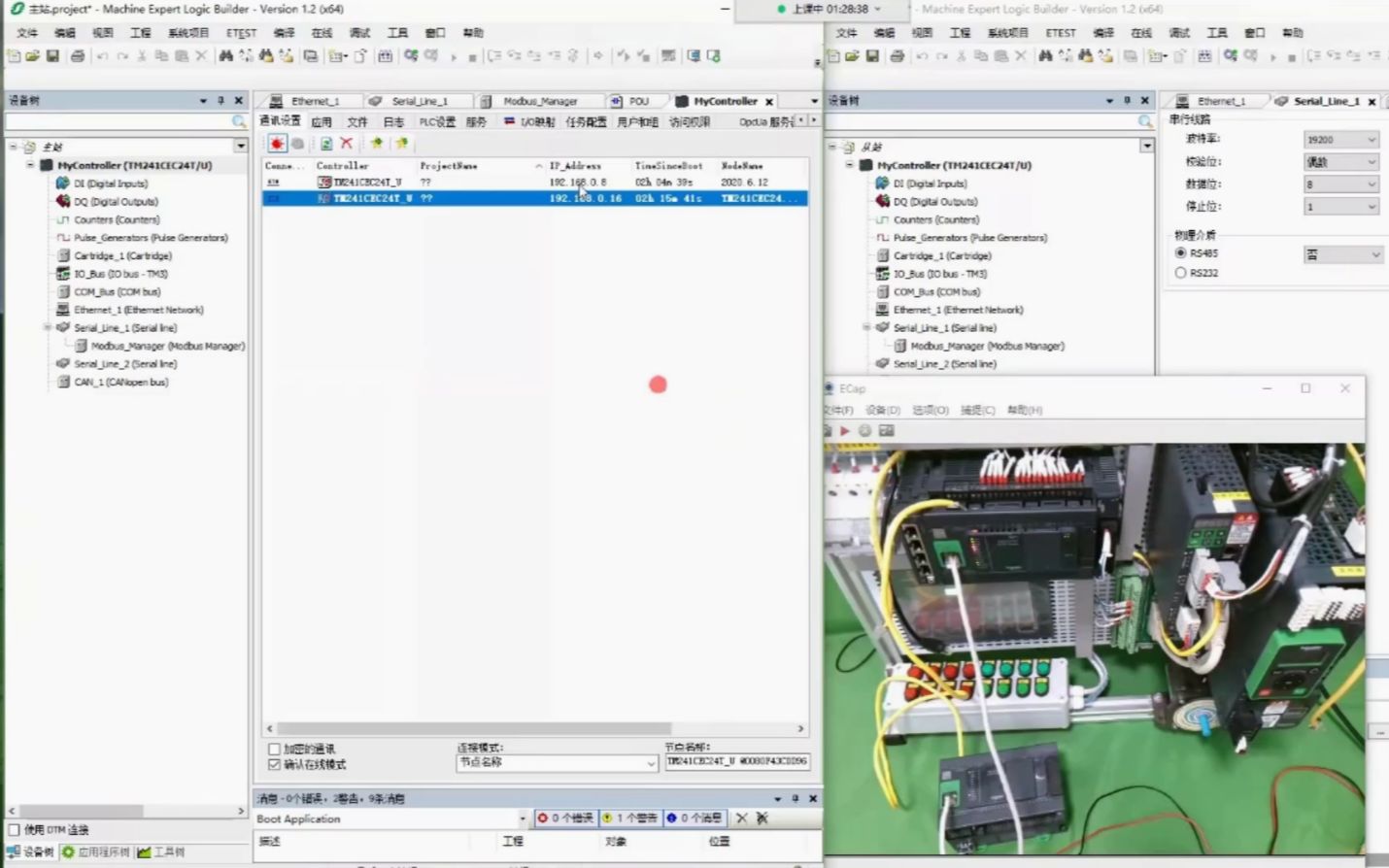Click Stop icon in left window toolbar
Screen dimensions: 1389x868
pyautogui.click(x=473, y=57)
